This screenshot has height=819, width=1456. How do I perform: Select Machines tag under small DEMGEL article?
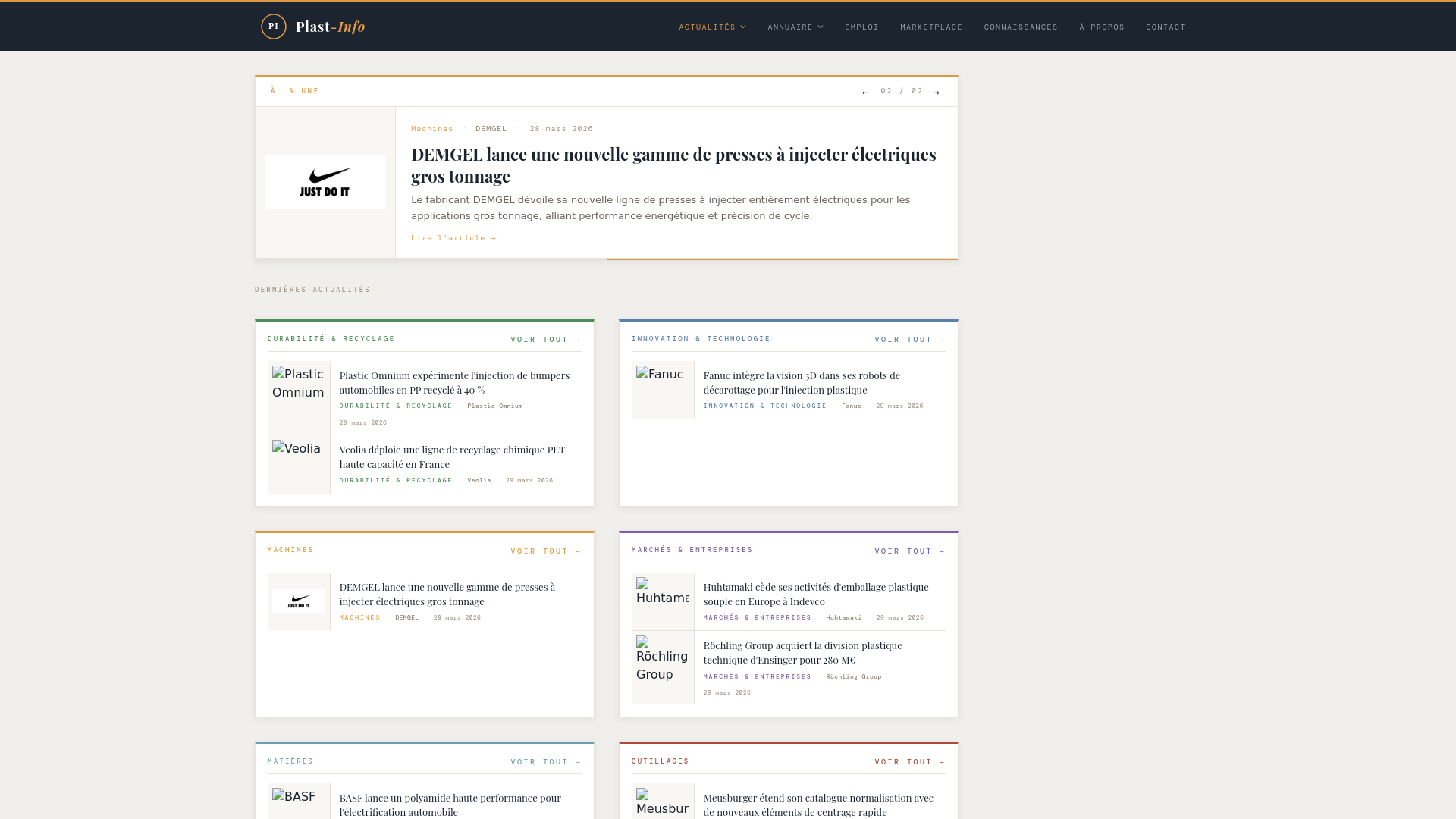[359, 618]
